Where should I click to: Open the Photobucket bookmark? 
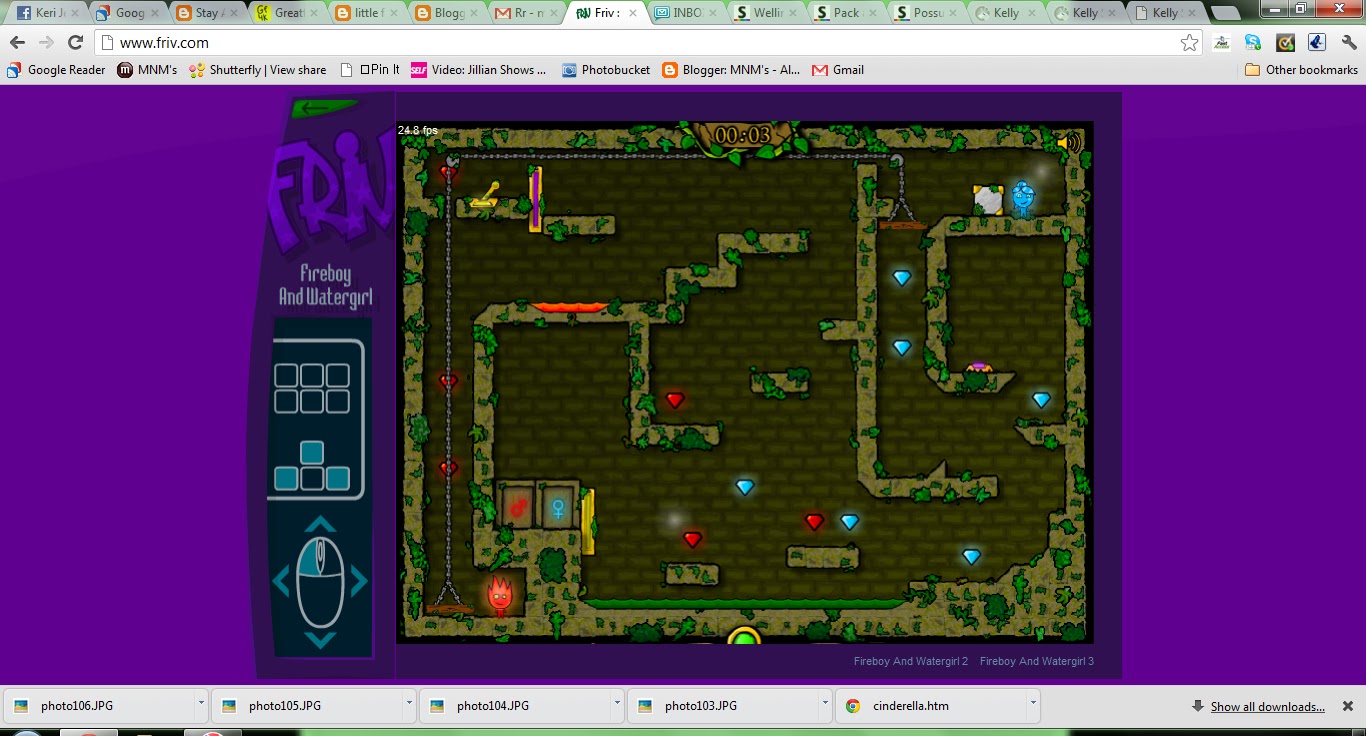(606, 70)
